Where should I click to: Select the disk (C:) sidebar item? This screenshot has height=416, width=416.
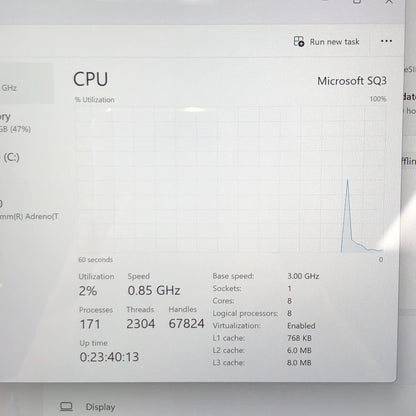pyautogui.click(x=11, y=157)
